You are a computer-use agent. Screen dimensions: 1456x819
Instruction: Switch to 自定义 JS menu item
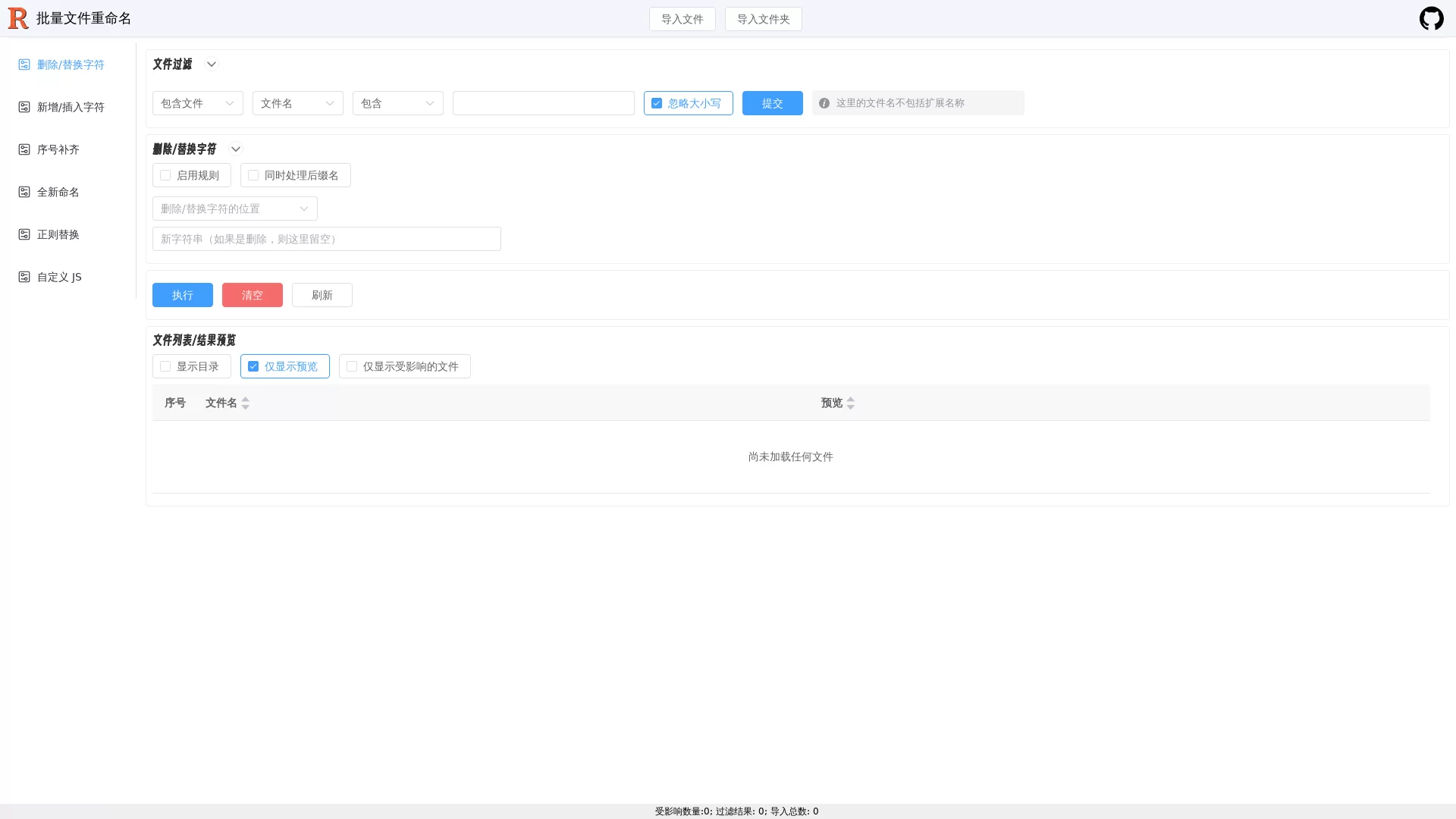[x=59, y=277]
